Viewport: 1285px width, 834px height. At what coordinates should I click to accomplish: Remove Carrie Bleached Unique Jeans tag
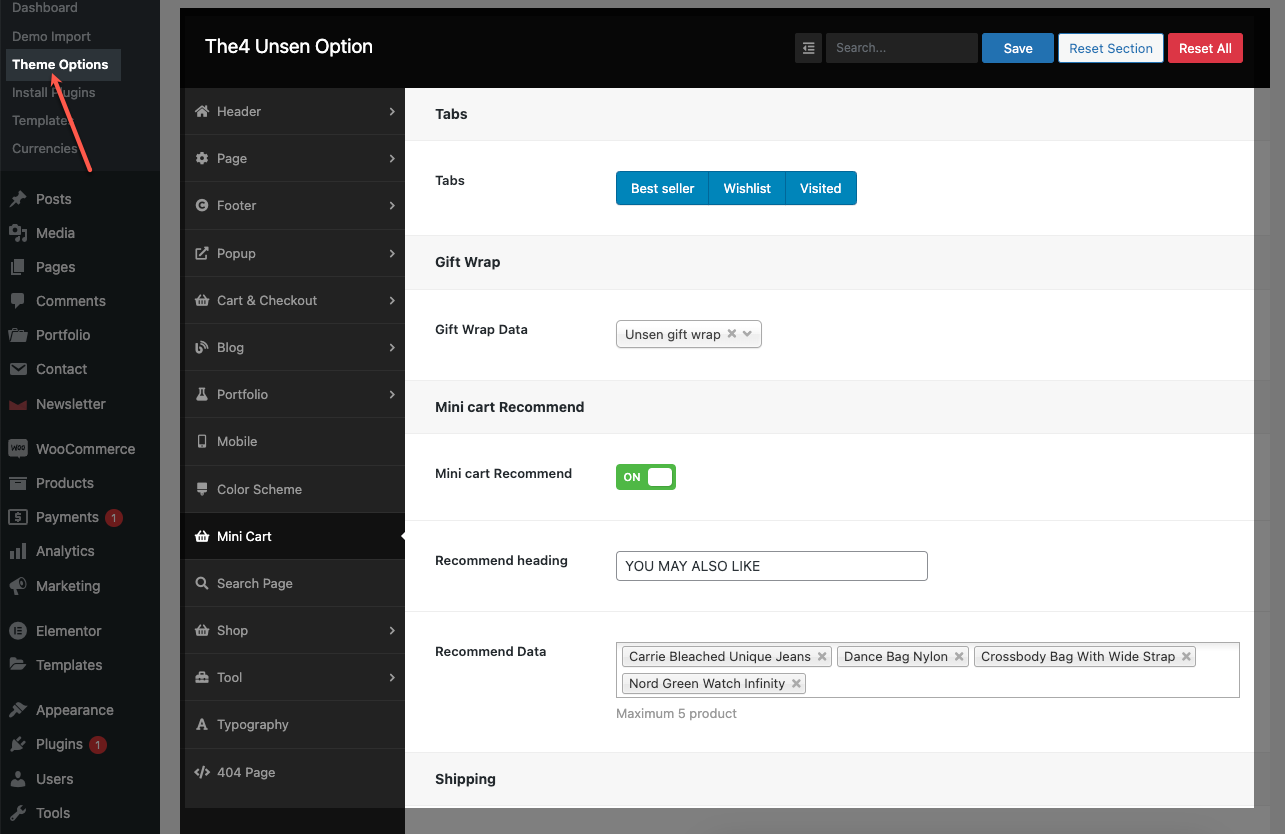pos(822,657)
